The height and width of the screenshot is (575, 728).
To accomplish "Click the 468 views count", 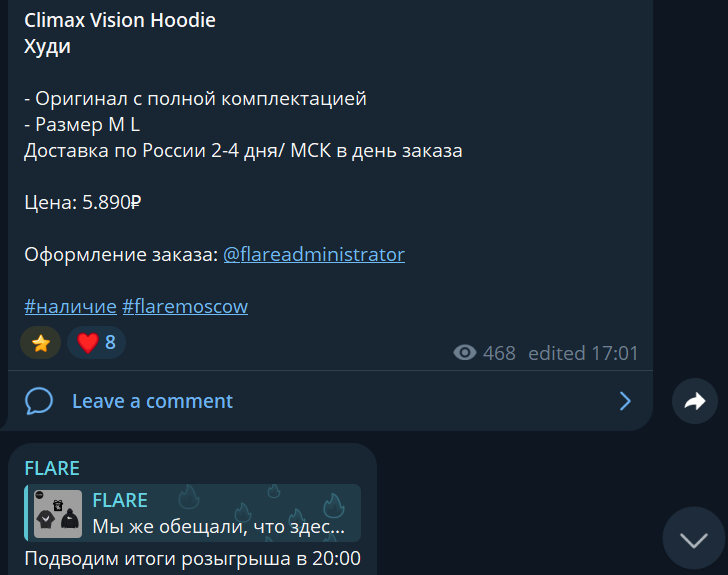I will pos(499,353).
